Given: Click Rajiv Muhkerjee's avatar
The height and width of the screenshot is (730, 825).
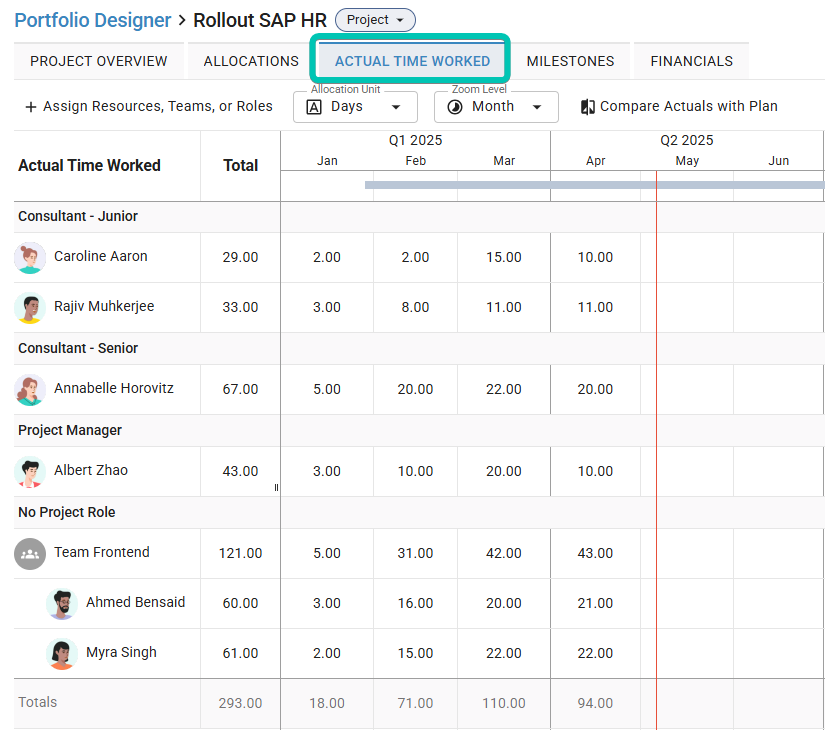Looking at the screenshot, I should point(30,307).
